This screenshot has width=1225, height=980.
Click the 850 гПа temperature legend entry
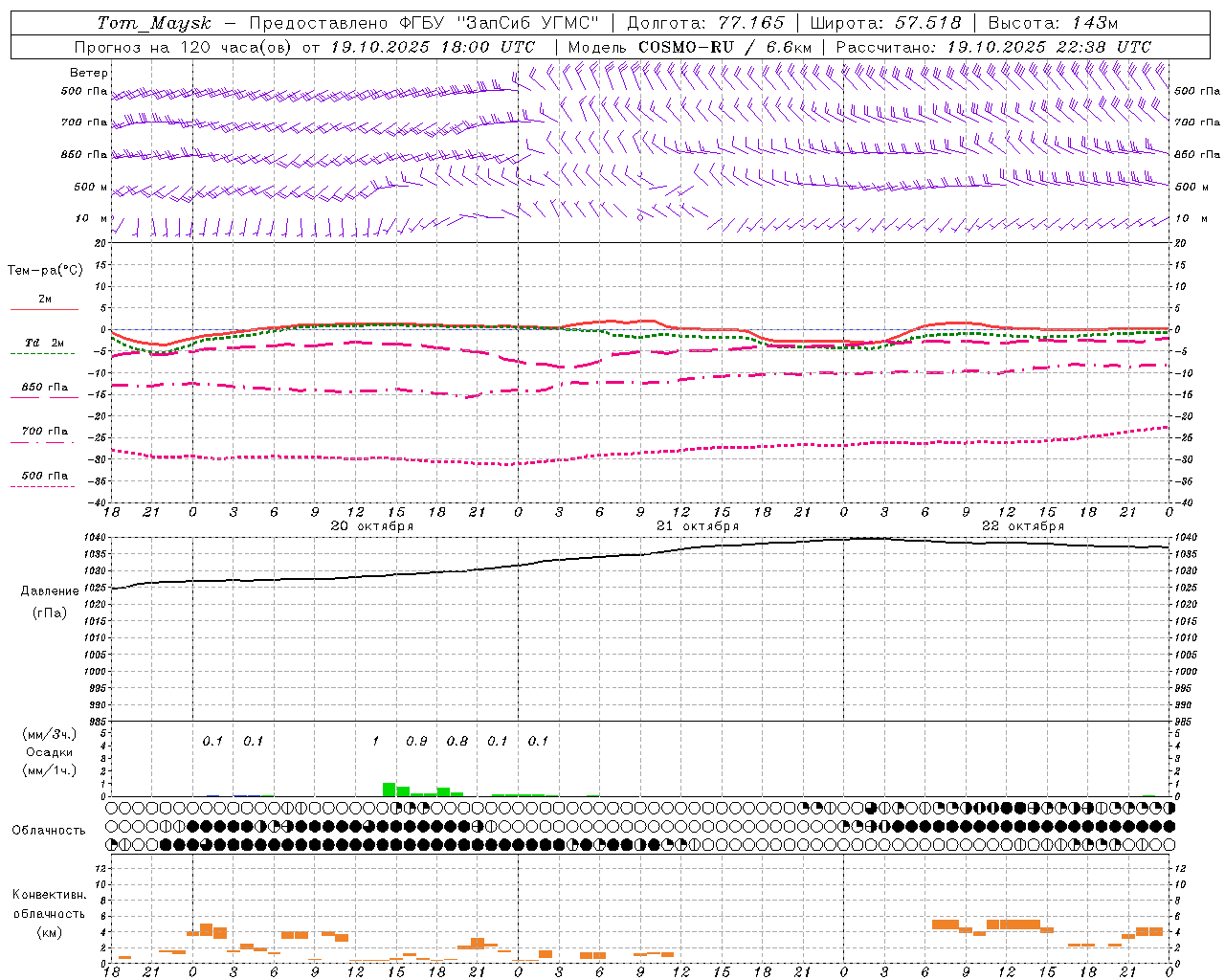pyautogui.click(x=44, y=387)
